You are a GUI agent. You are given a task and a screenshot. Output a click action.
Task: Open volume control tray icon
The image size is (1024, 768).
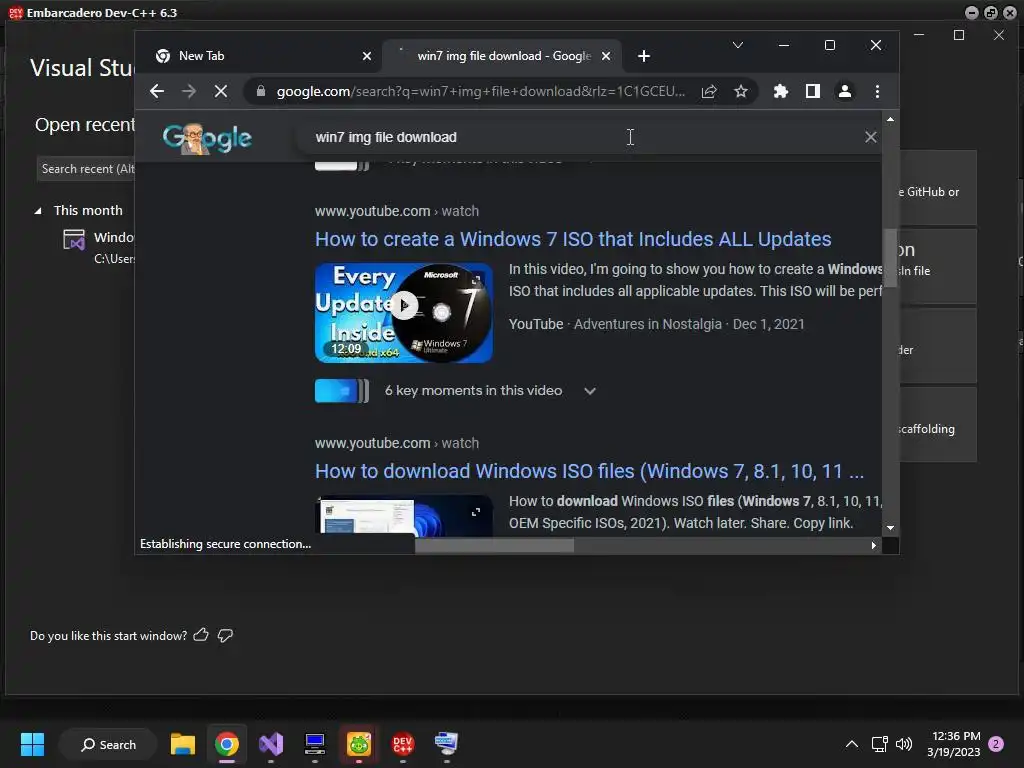coord(904,744)
